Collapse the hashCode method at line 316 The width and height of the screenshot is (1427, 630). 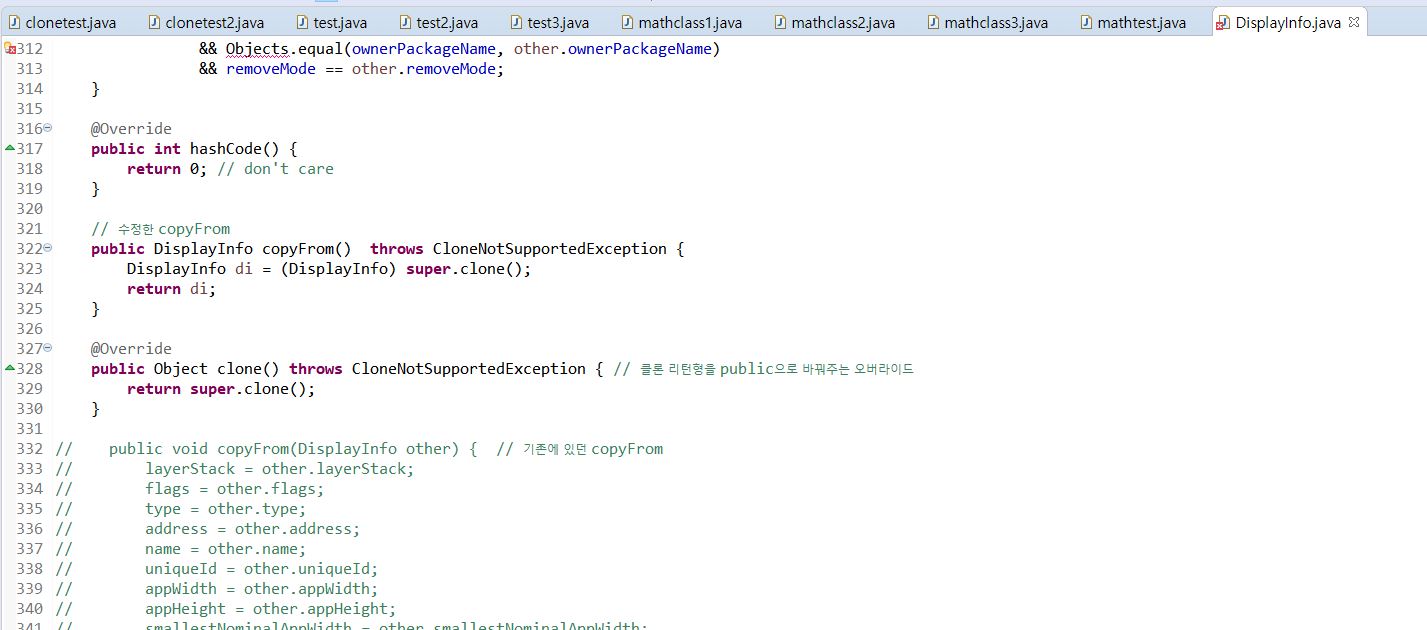[48, 128]
